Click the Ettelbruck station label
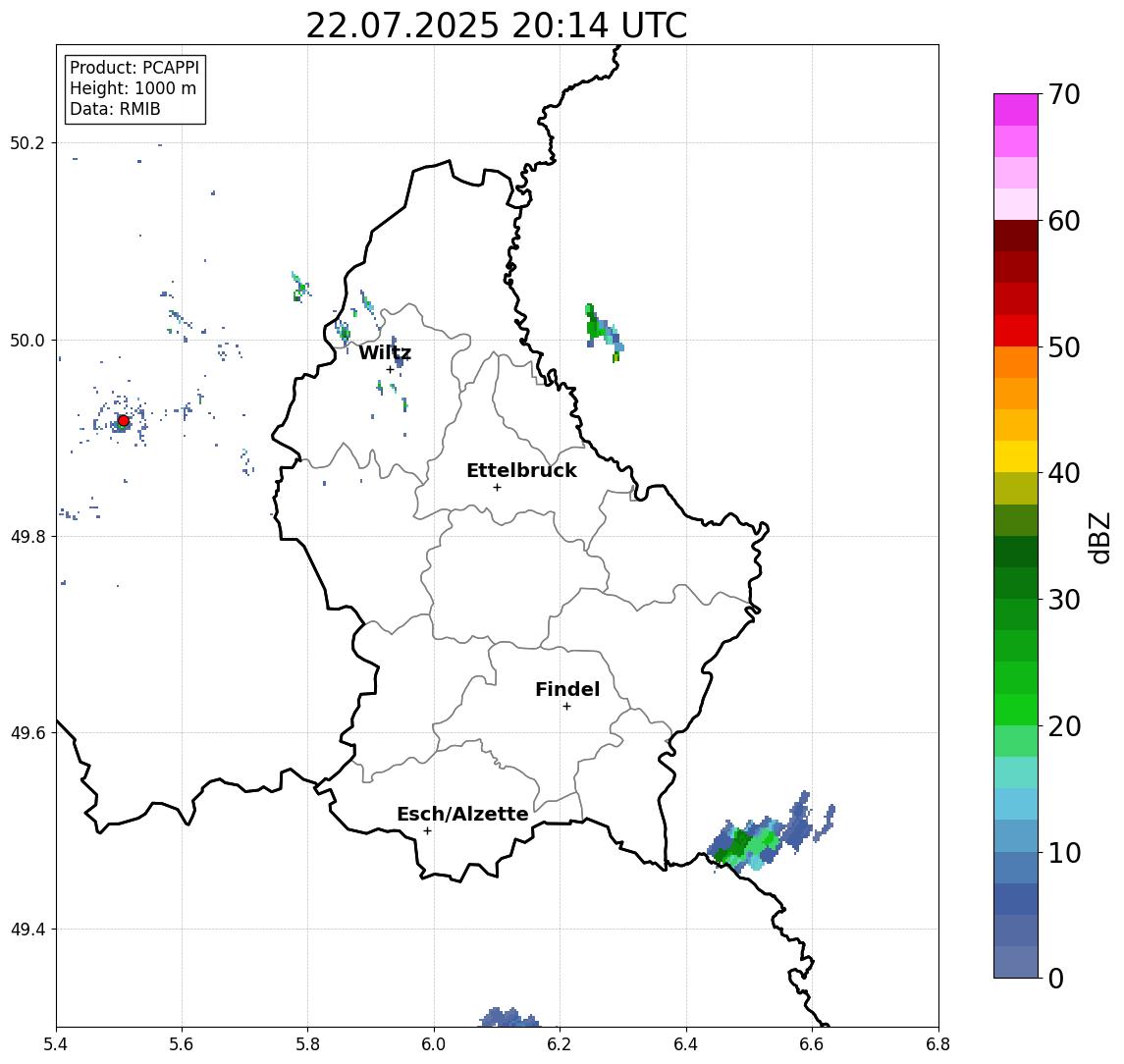1124x1064 pixels. click(521, 470)
